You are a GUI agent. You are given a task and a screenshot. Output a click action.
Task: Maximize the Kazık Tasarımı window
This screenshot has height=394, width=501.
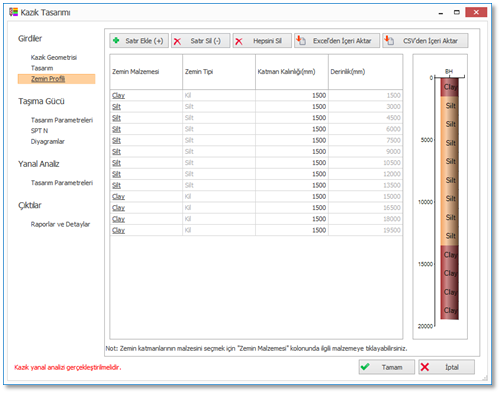(x=457, y=12)
